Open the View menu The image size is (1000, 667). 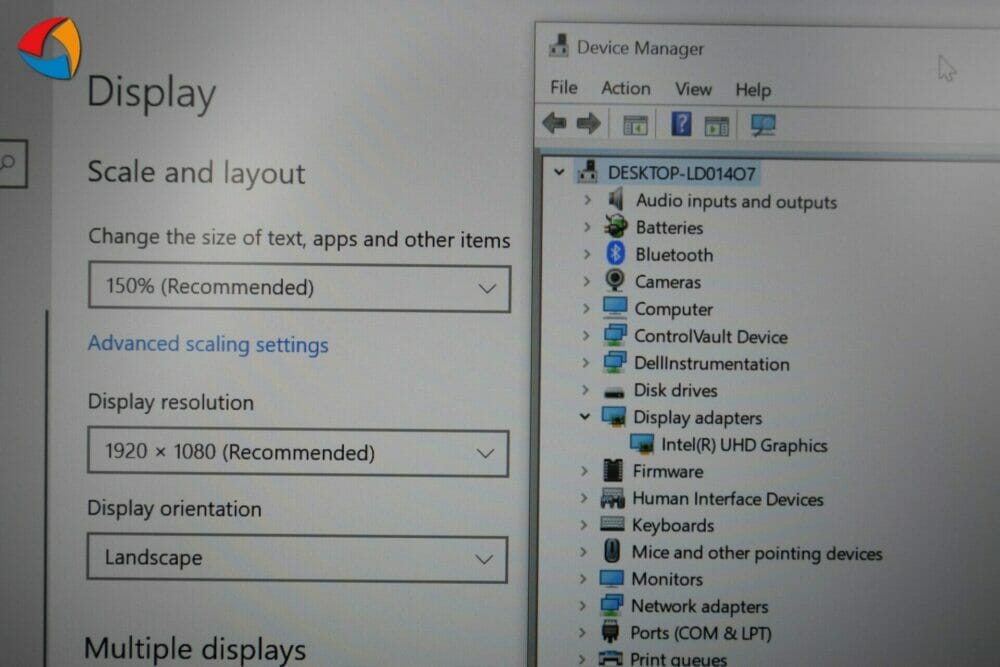[x=693, y=89]
